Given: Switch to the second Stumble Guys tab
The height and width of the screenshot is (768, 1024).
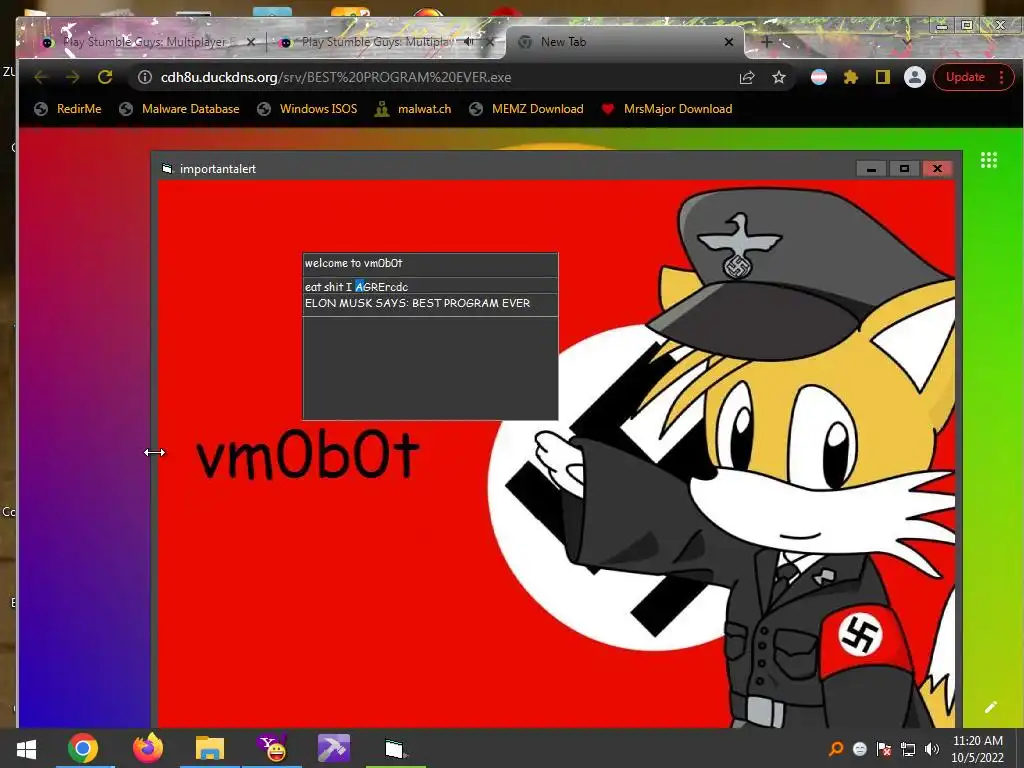Looking at the screenshot, I should pyautogui.click(x=377, y=42).
